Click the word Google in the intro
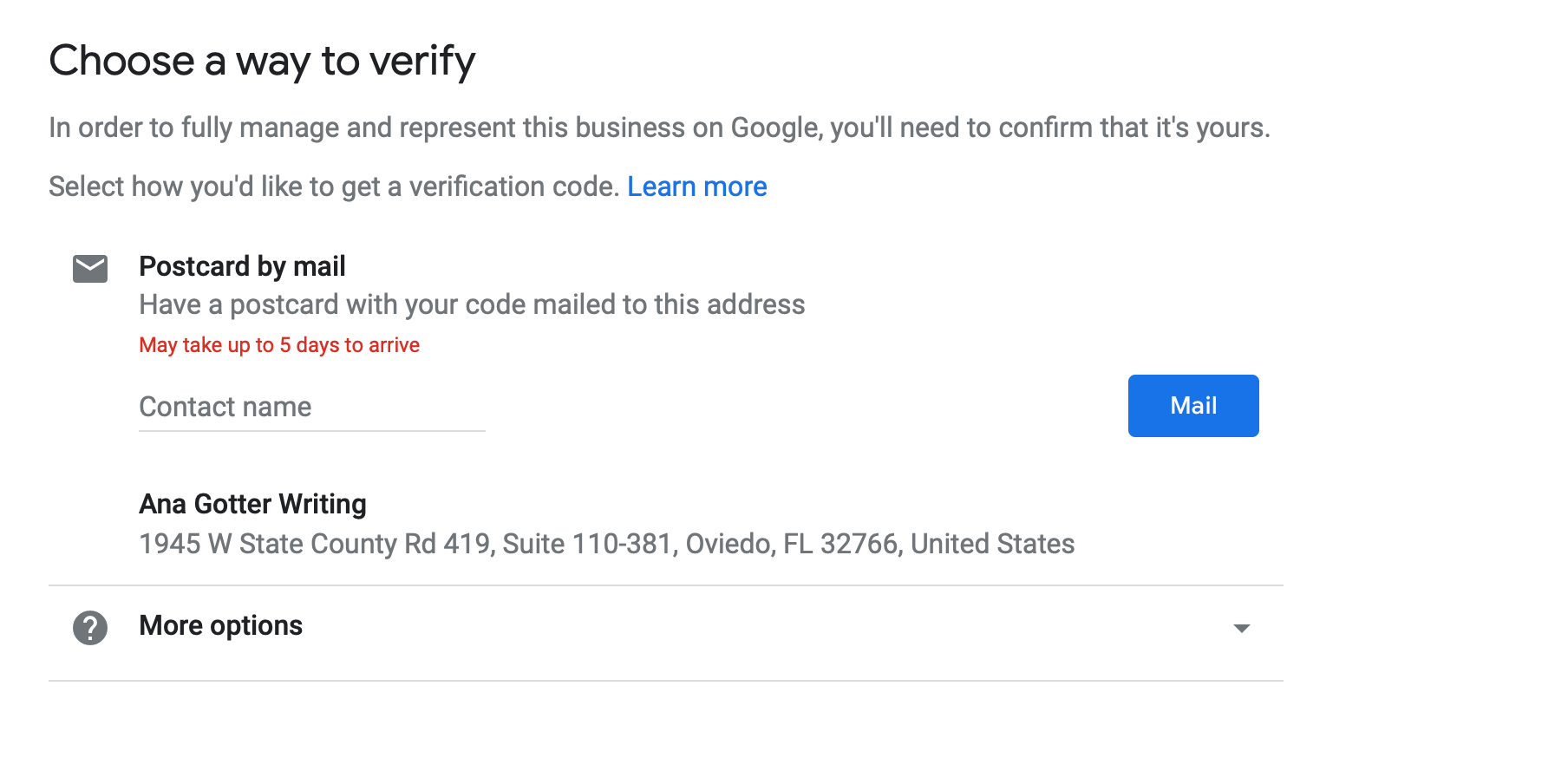Viewport: 1568px width, 784px height. (774, 127)
